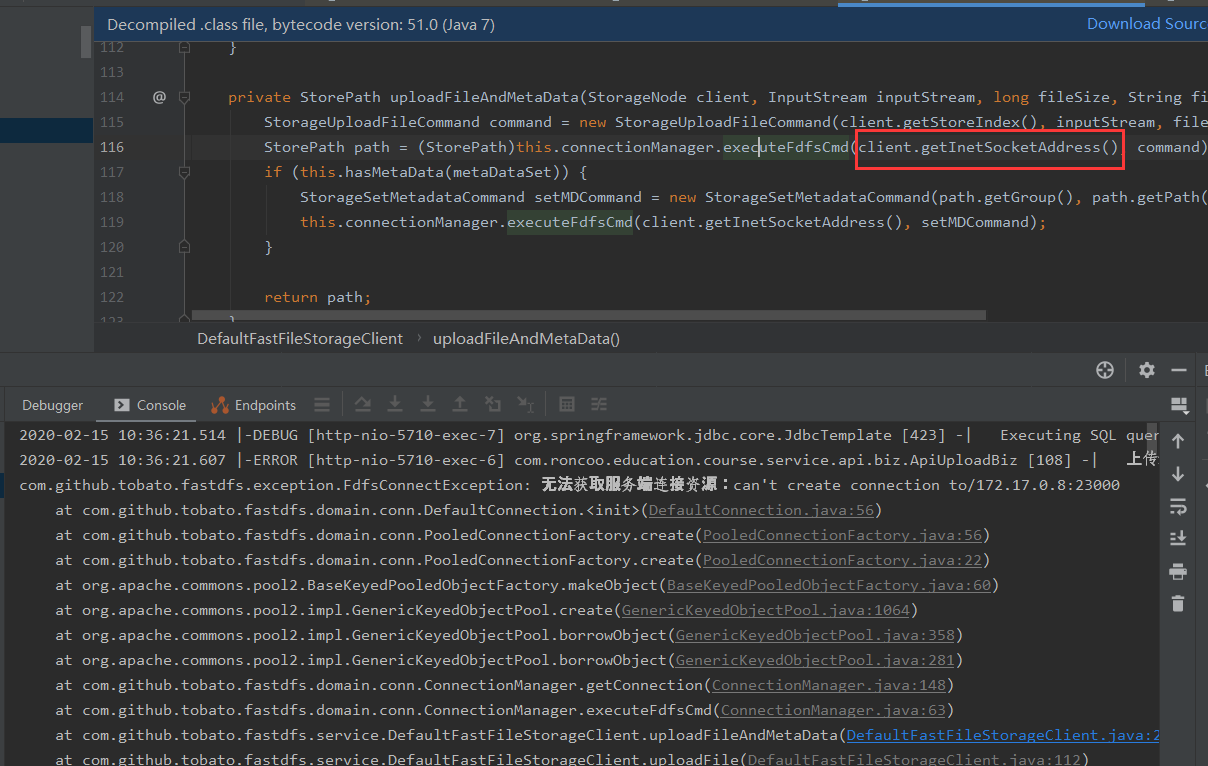The width and height of the screenshot is (1208, 766).
Task: Click the Step Out up-arrow icon
Action: point(460,403)
